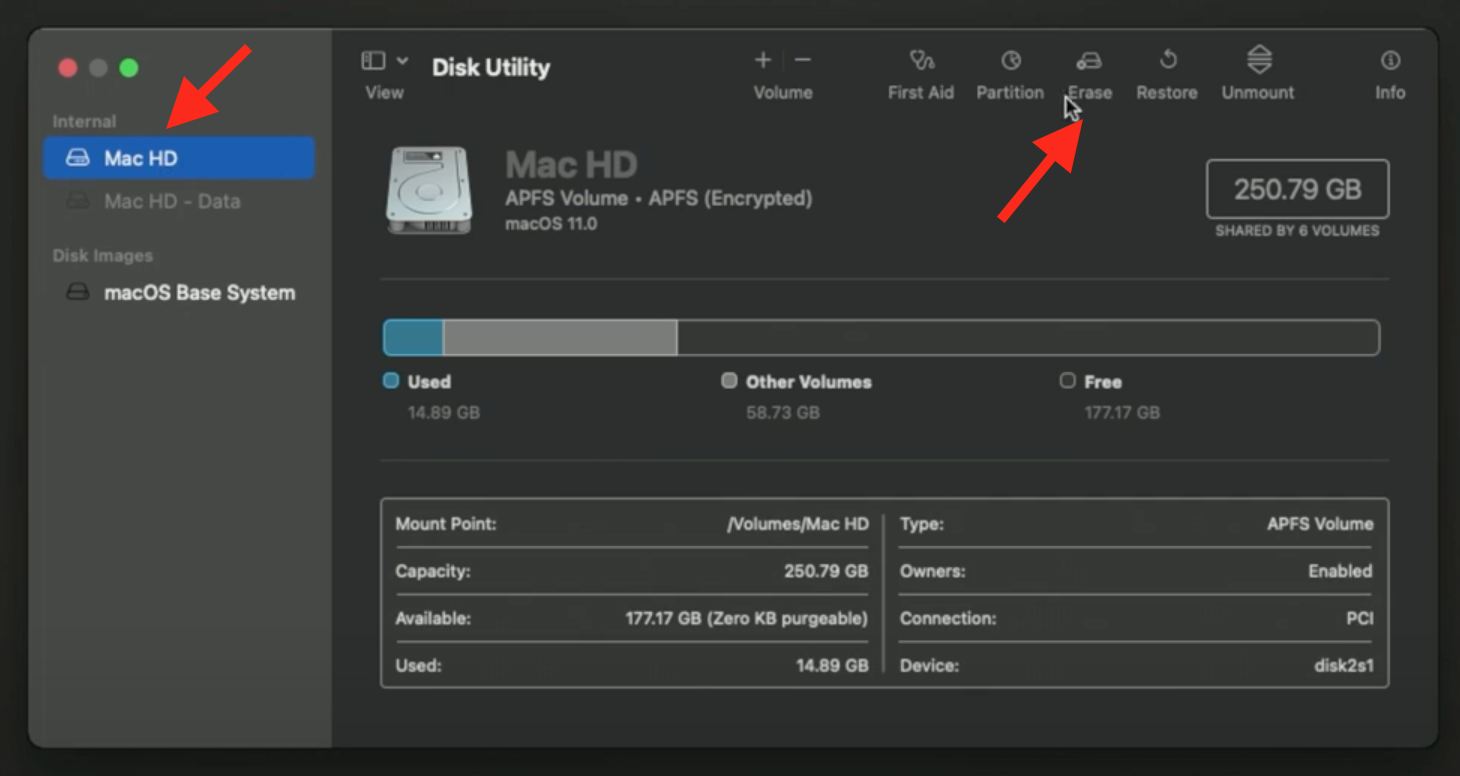Click the green zoom window button

point(129,68)
